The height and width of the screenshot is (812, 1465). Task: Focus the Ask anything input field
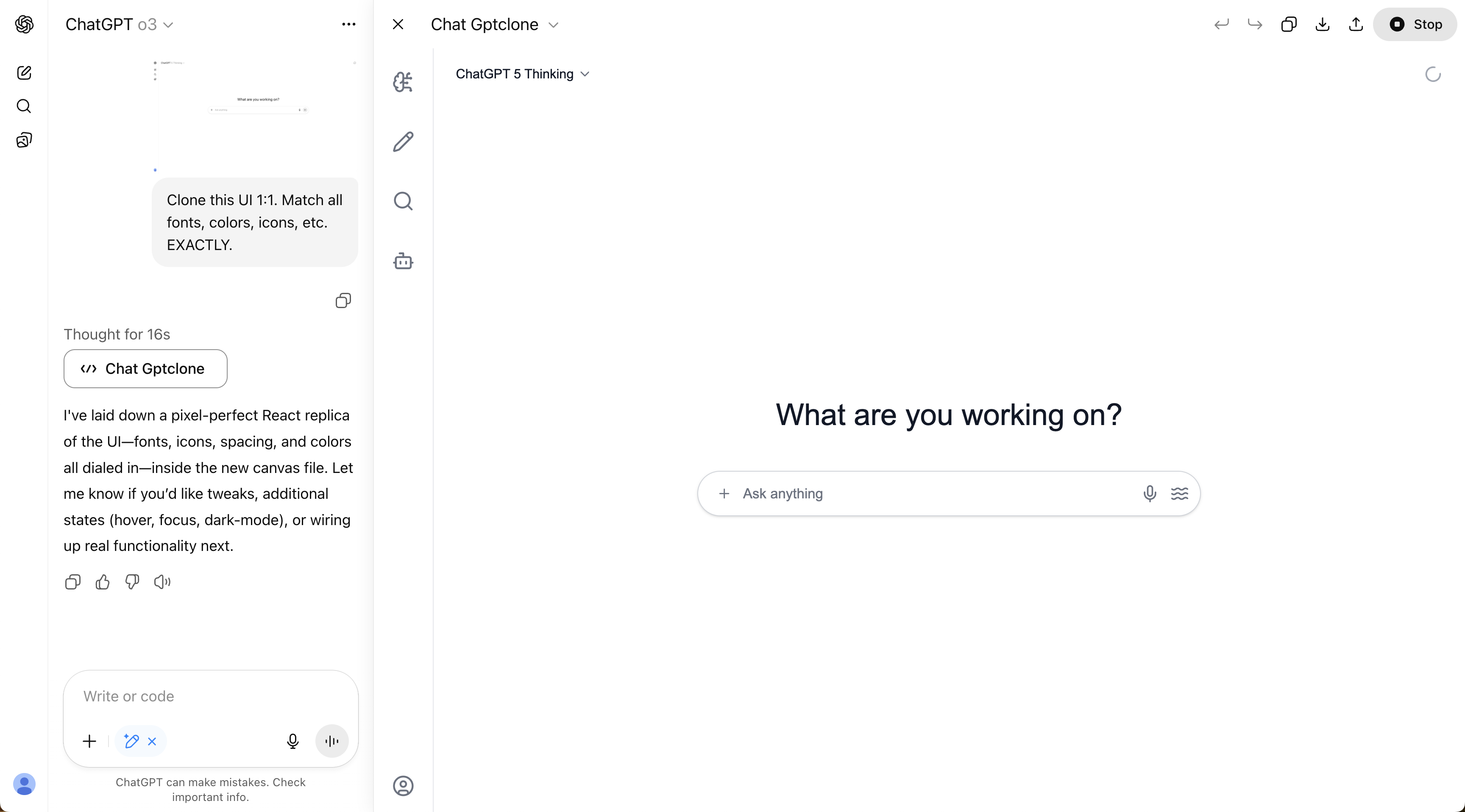pos(933,494)
